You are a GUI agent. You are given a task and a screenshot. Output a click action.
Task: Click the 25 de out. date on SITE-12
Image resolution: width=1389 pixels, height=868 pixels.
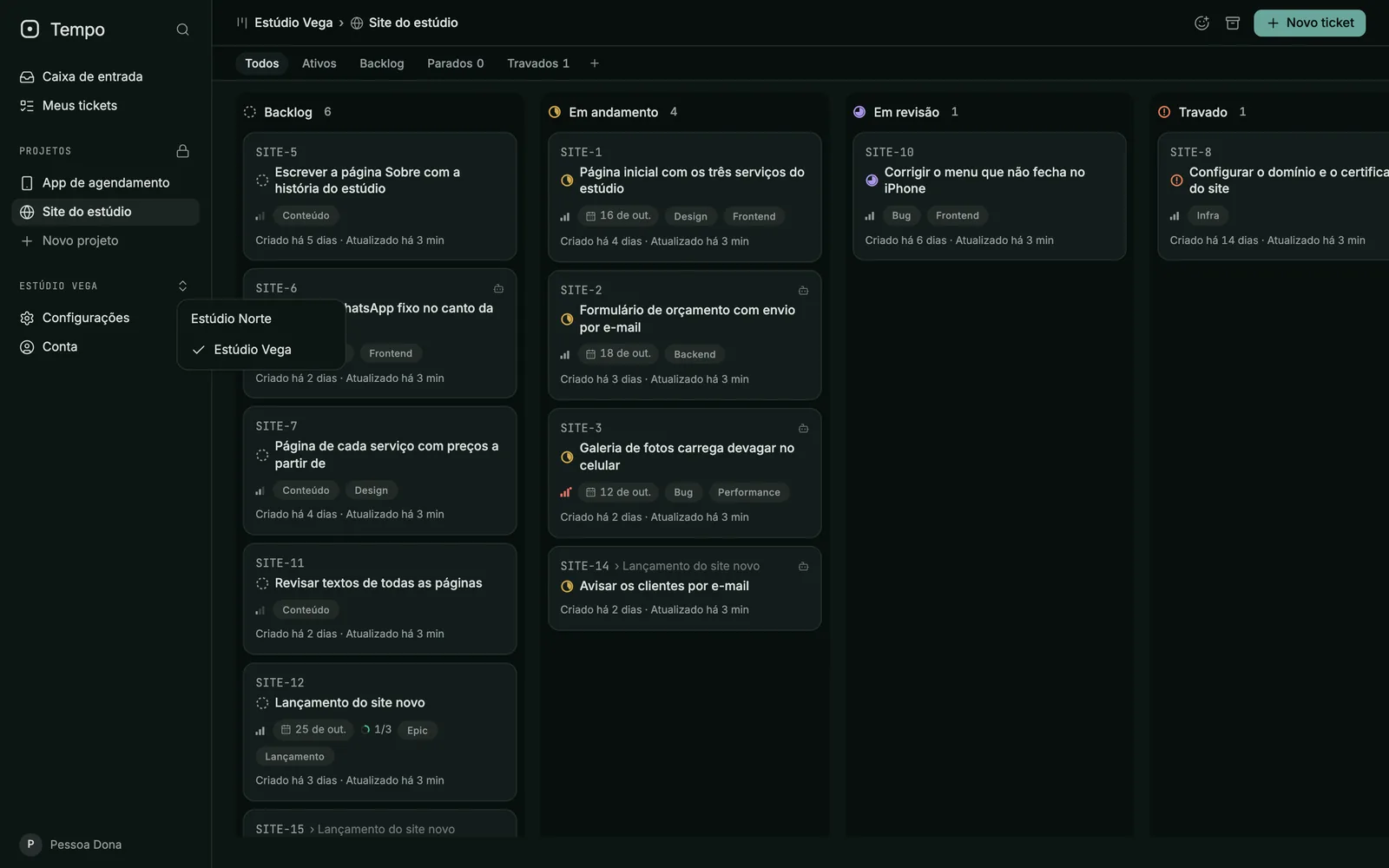click(x=313, y=730)
